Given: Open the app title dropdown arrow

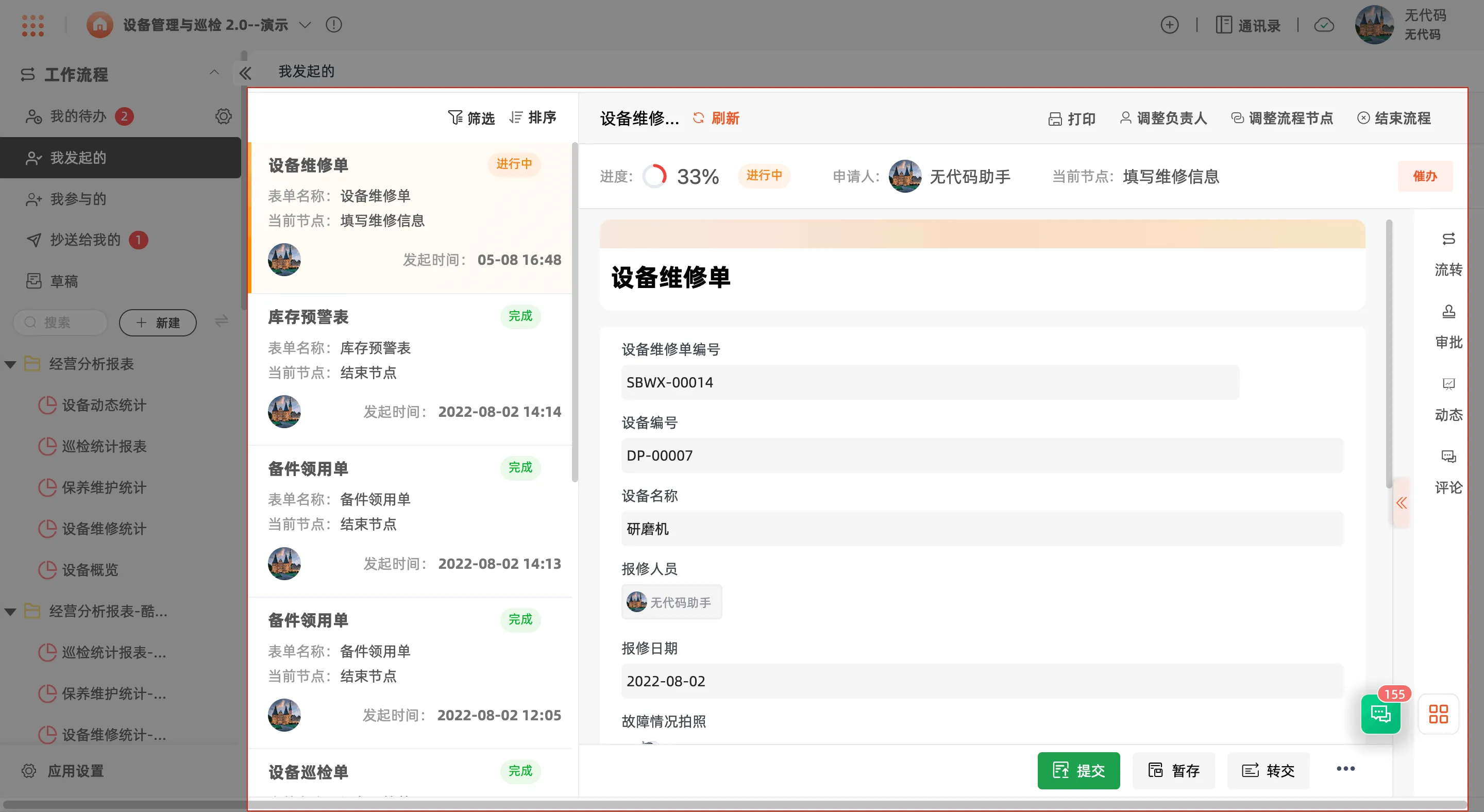Looking at the screenshot, I should click(305, 25).
